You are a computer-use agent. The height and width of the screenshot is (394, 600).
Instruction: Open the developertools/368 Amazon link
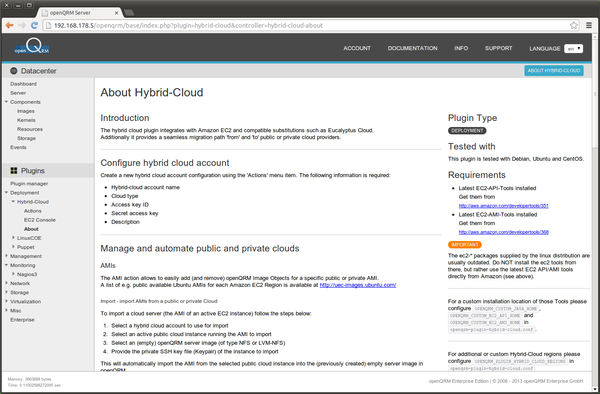pyautogui.click(x=504, y=232)
